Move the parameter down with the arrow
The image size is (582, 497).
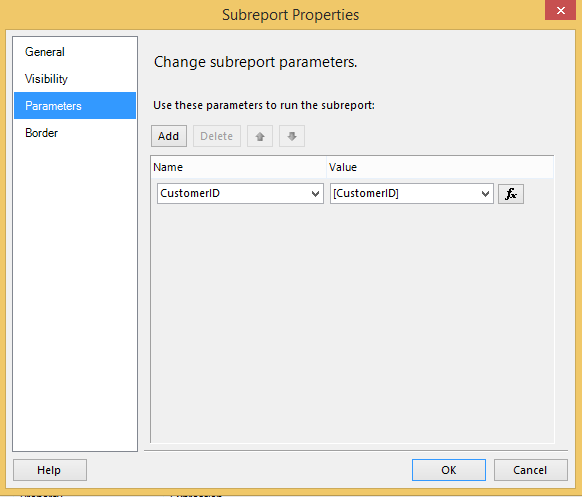point(292,136)
